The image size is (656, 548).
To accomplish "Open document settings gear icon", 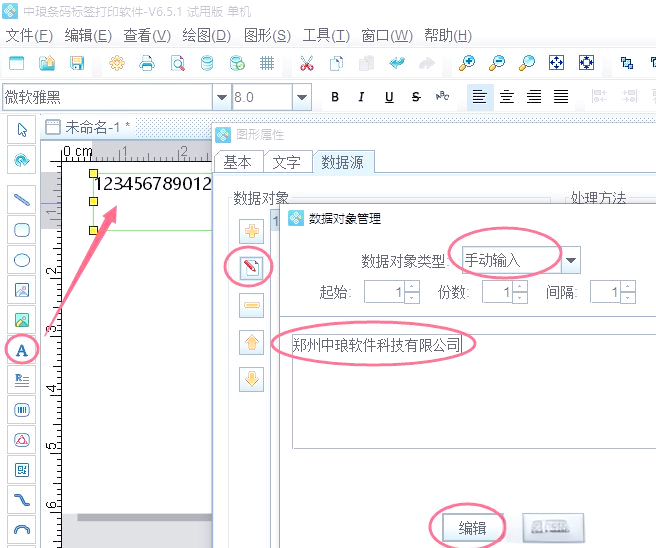I will pos(117,63).
